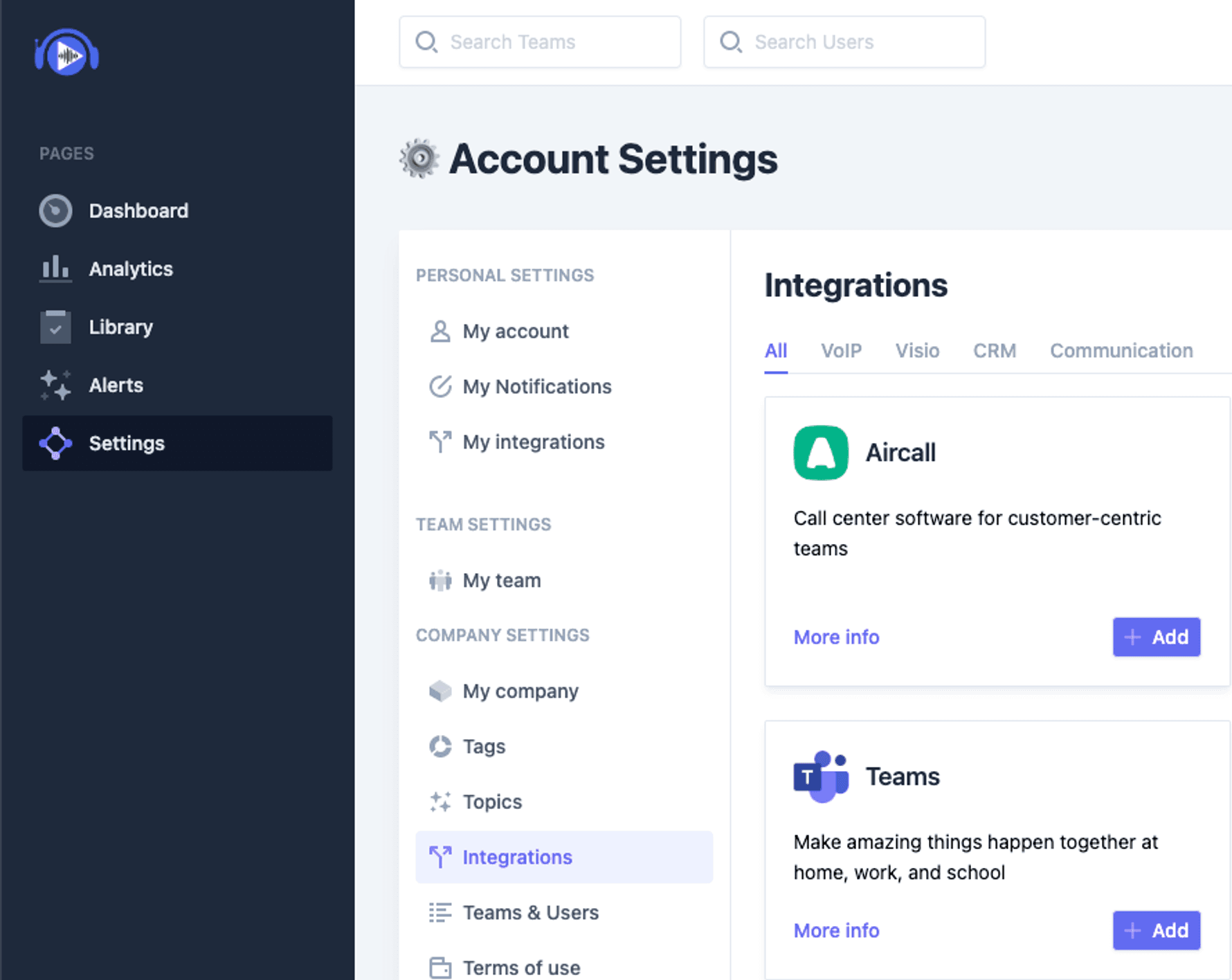Open the Dashboard page icon

(x=55, y=211)
